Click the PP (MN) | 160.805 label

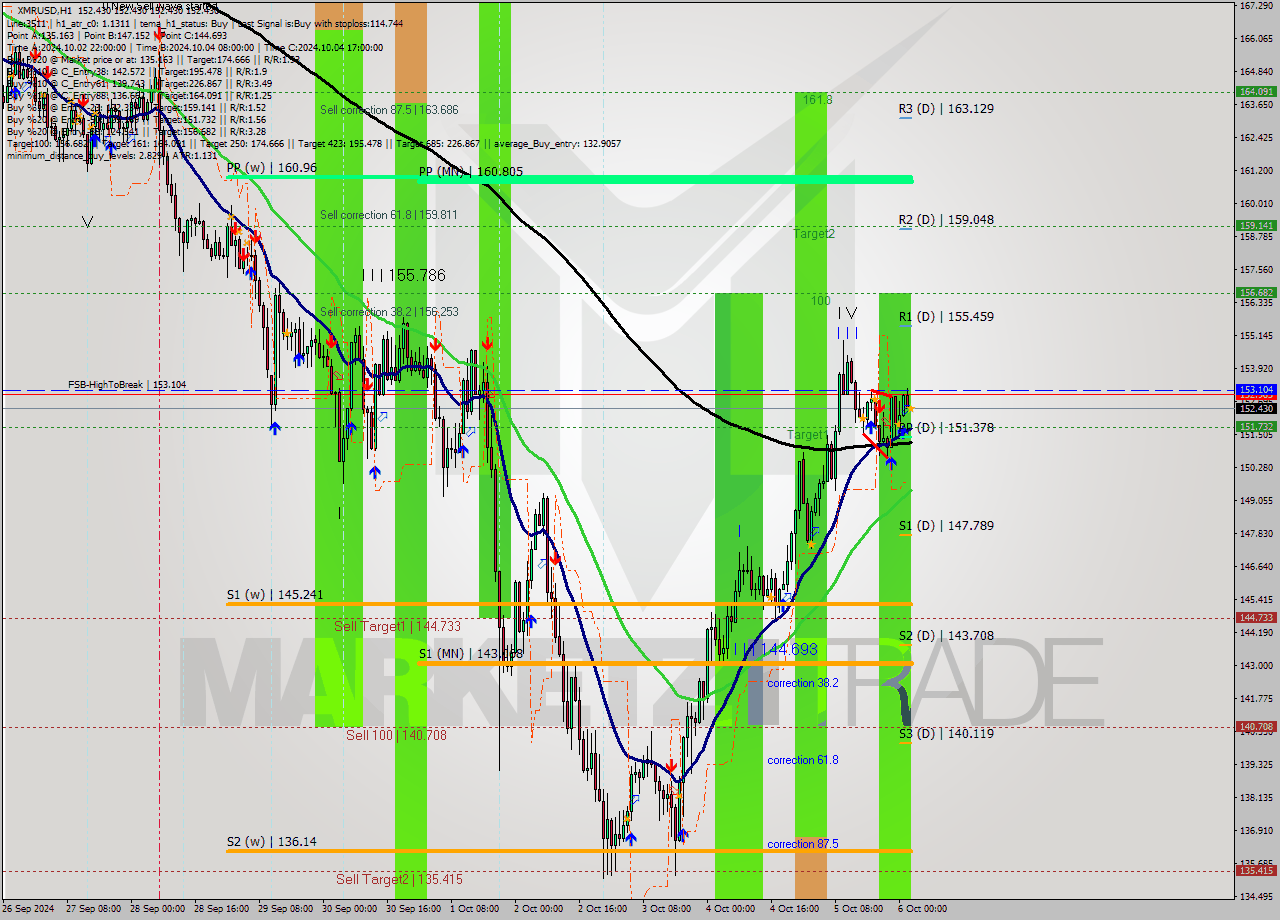click(470, 172)
